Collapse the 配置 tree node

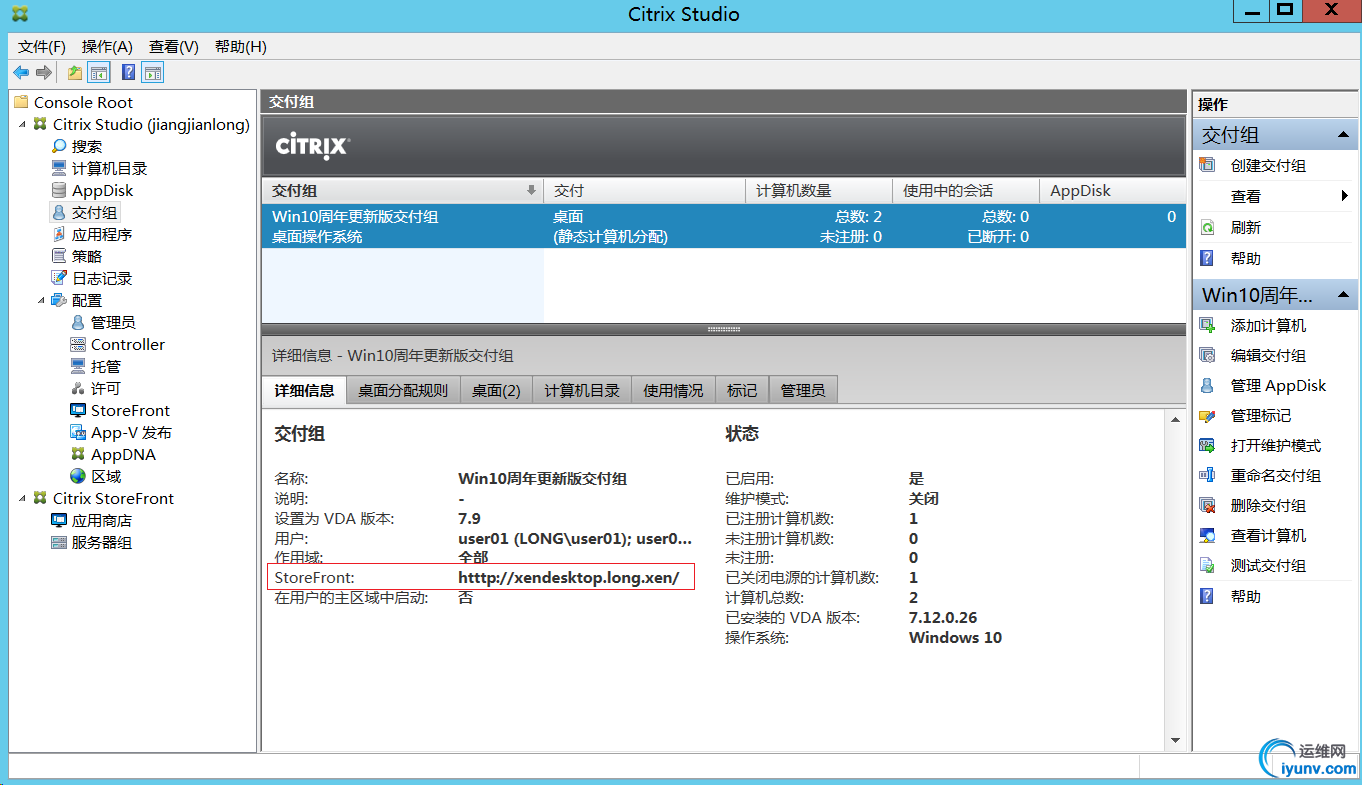(x=41, y=301)
